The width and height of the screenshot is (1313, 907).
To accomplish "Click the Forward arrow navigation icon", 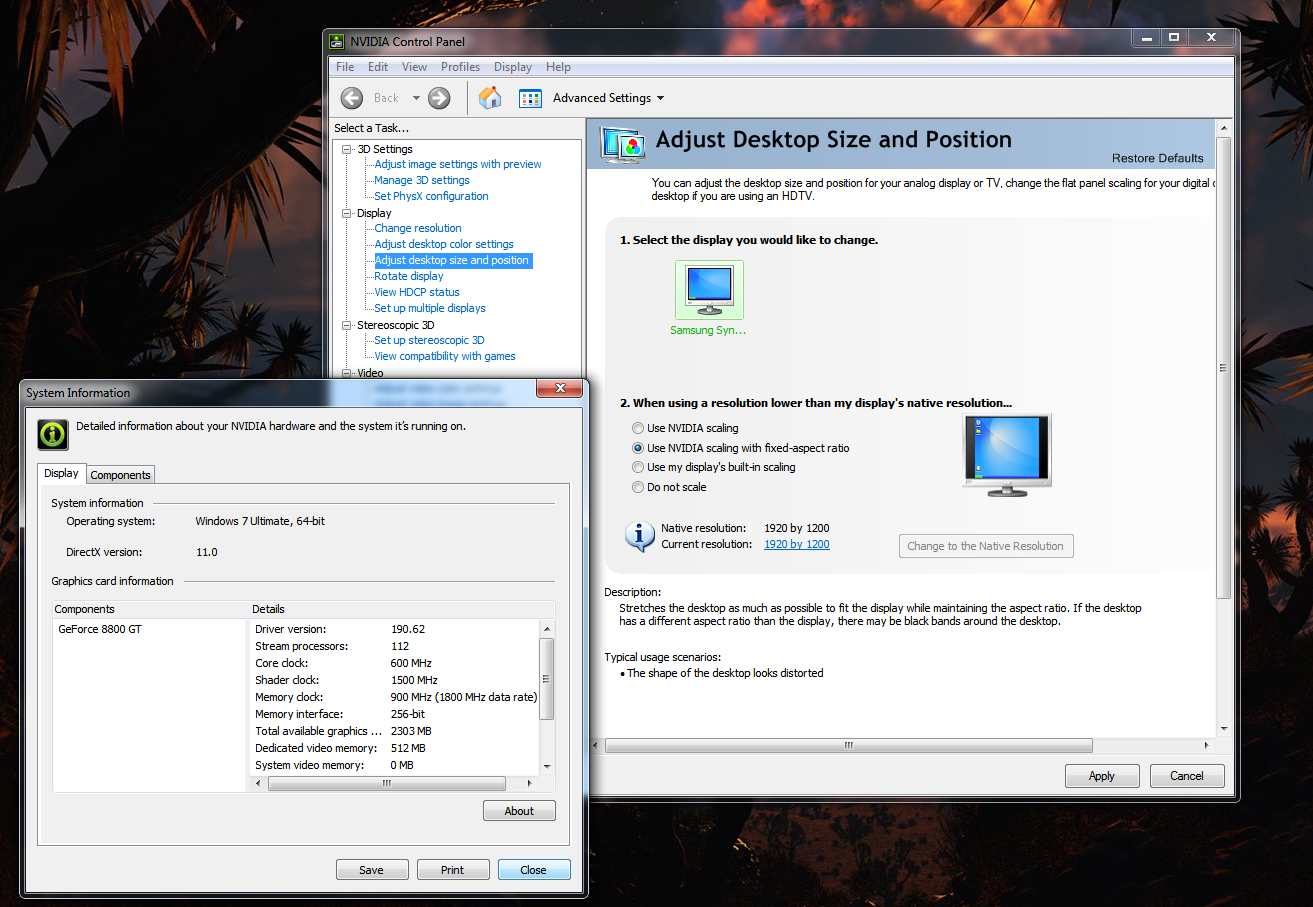I will 439,98.
